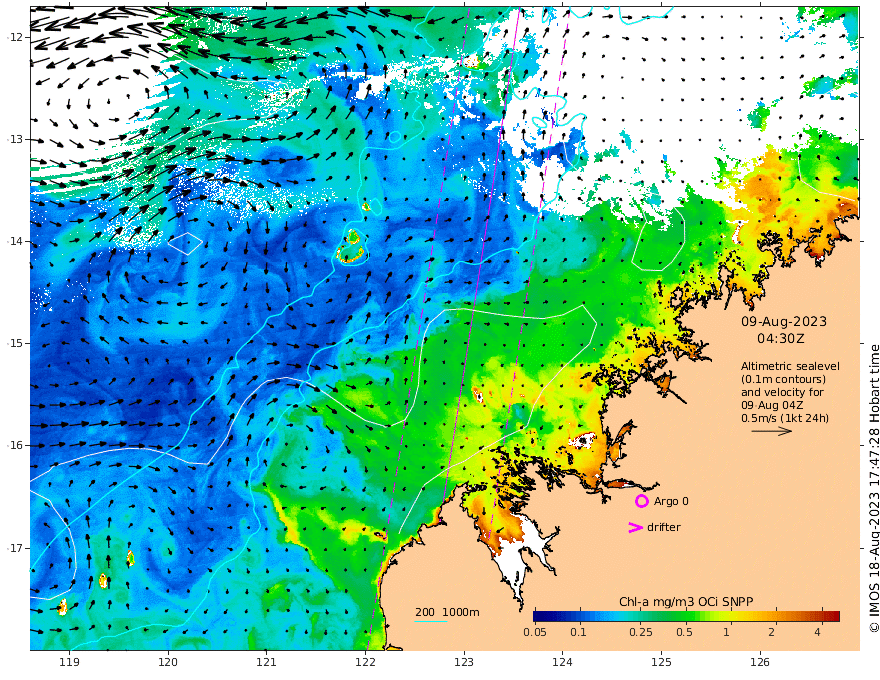Click the '200 1000m' depth legend text
The height and width of the screenshot is (680, 880).
point(447,612)
